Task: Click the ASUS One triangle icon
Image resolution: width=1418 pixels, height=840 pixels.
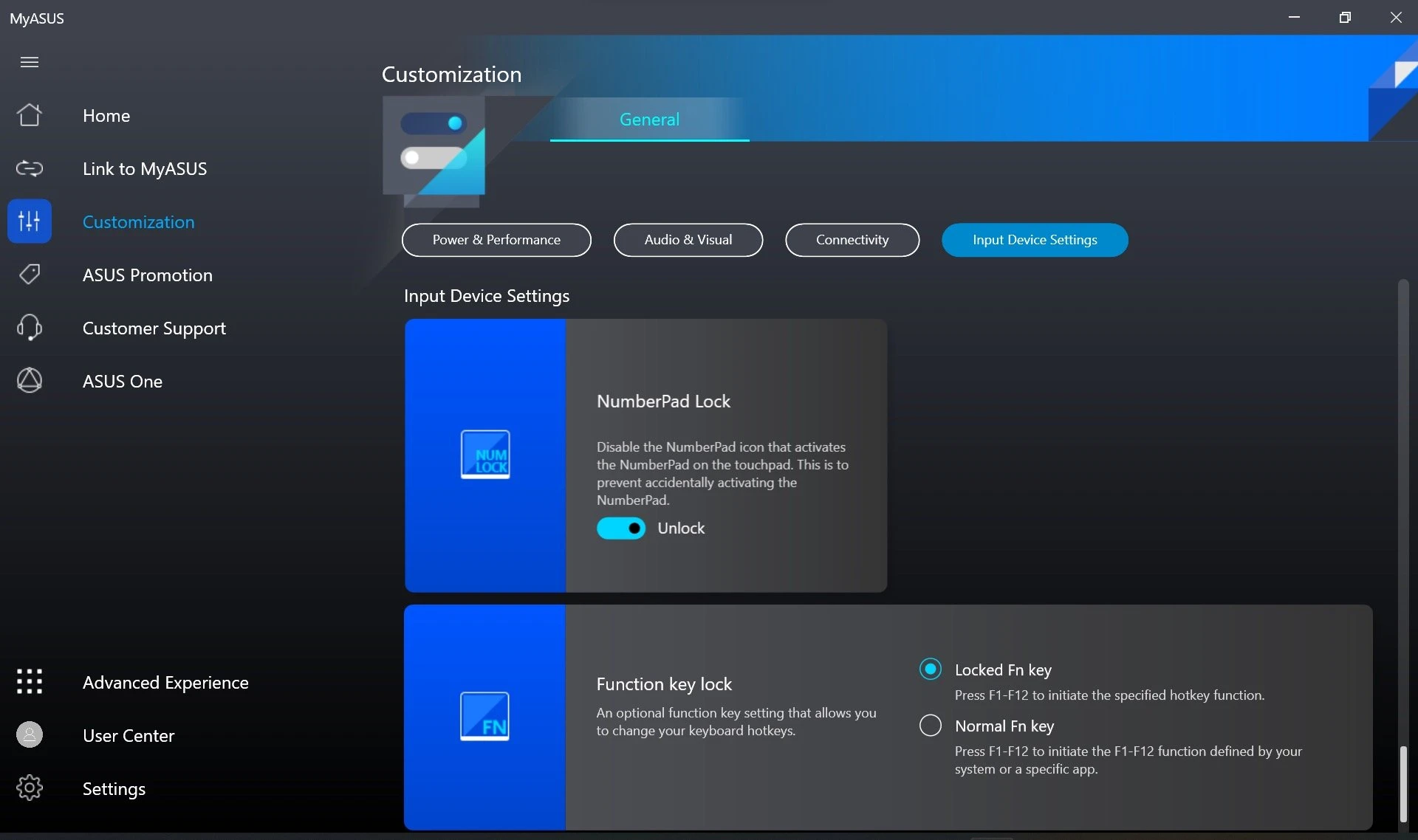Action: 30,381
